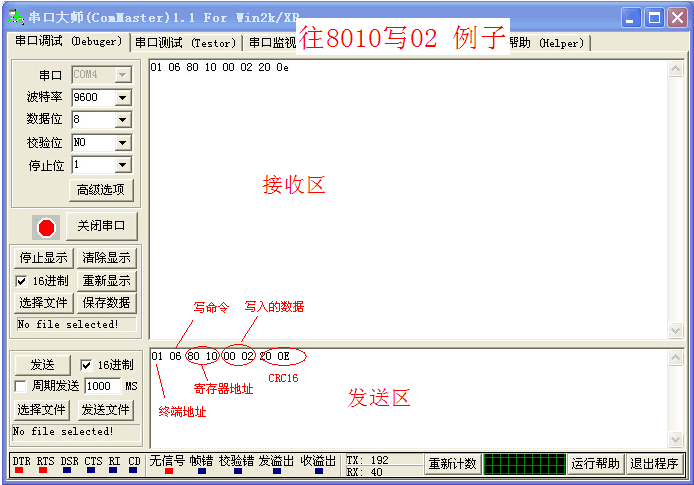Screen dimensions: 694x485
Task: Click the 无信号 status indicator
Action: 166,464
